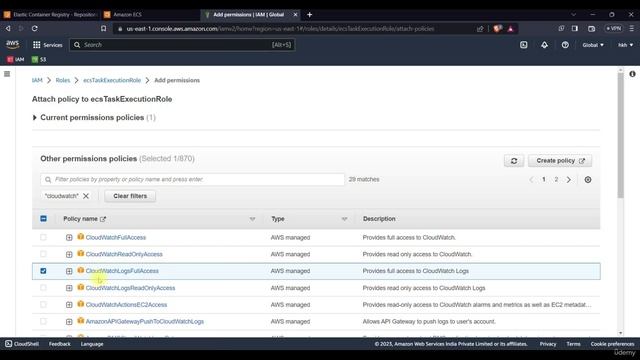Open a new browser tab

click(x=309, y=15)
